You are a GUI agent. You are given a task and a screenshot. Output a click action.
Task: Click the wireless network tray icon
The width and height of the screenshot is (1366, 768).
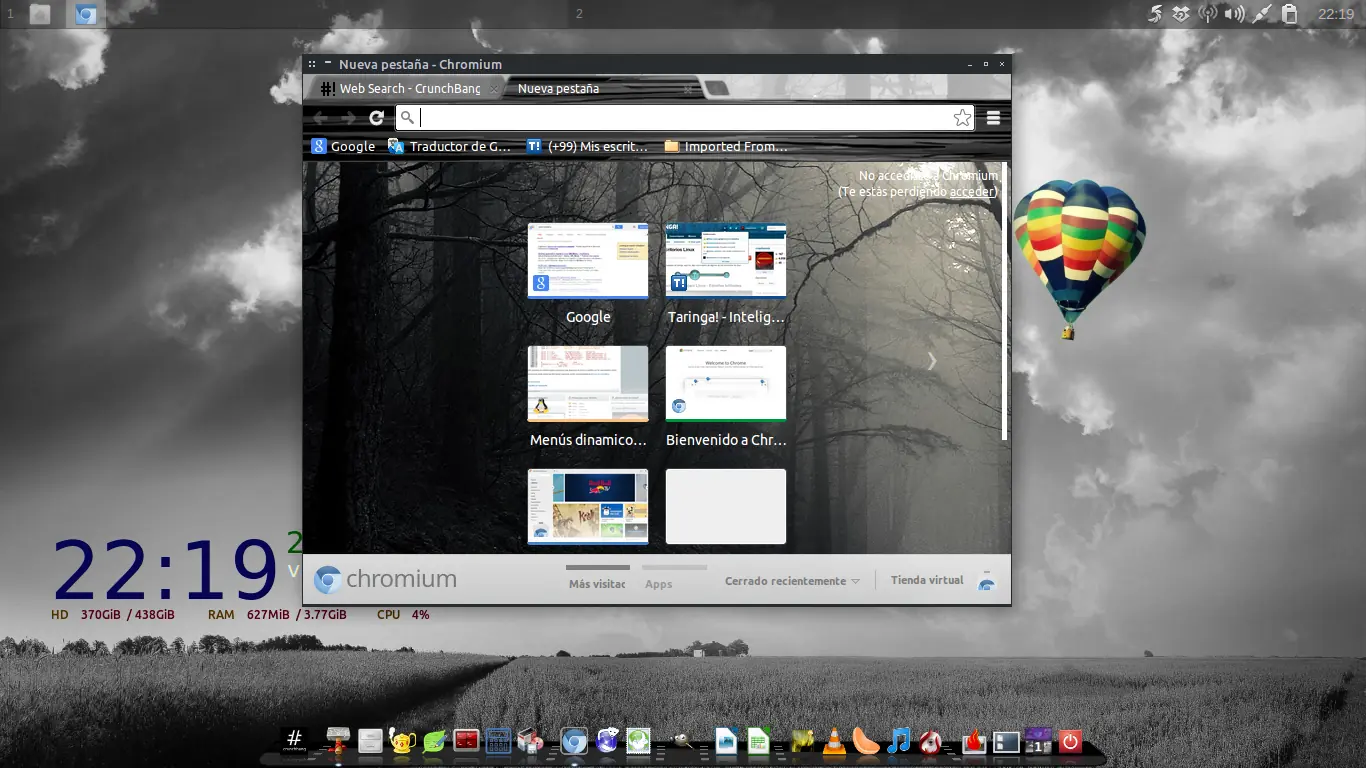pos(1208,14)
